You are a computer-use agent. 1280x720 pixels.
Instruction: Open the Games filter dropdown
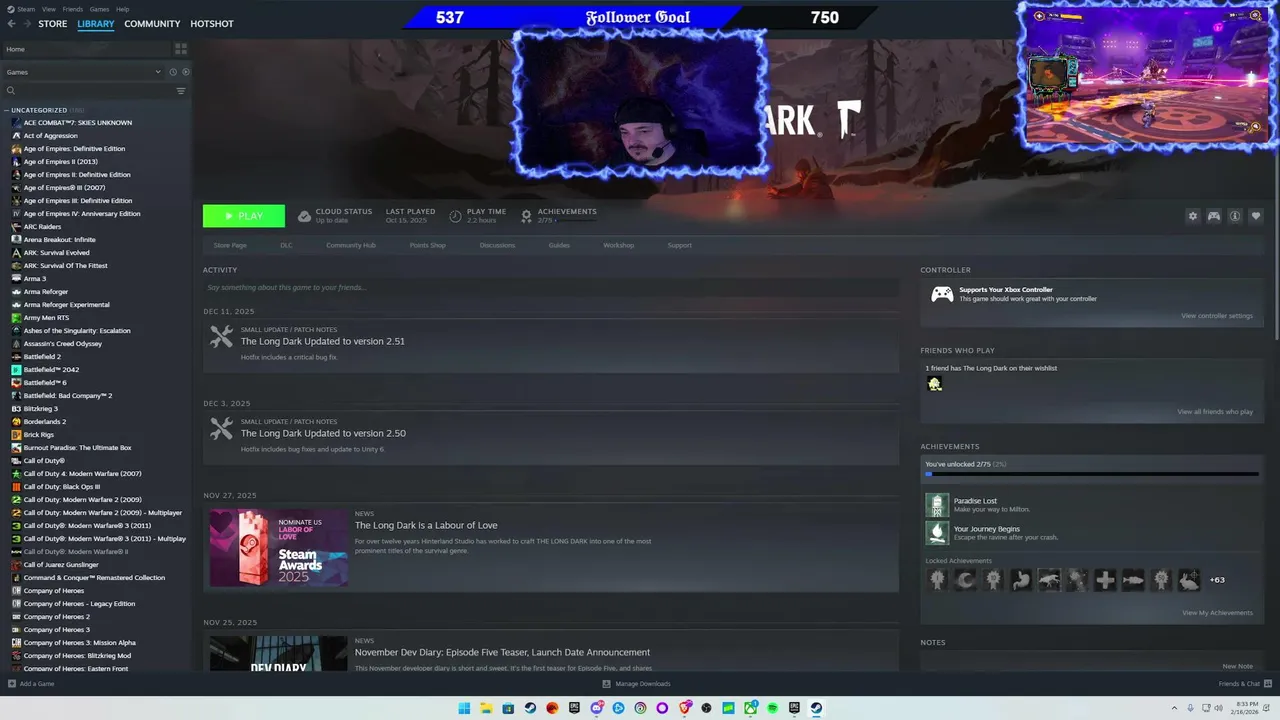click(83, 72)
